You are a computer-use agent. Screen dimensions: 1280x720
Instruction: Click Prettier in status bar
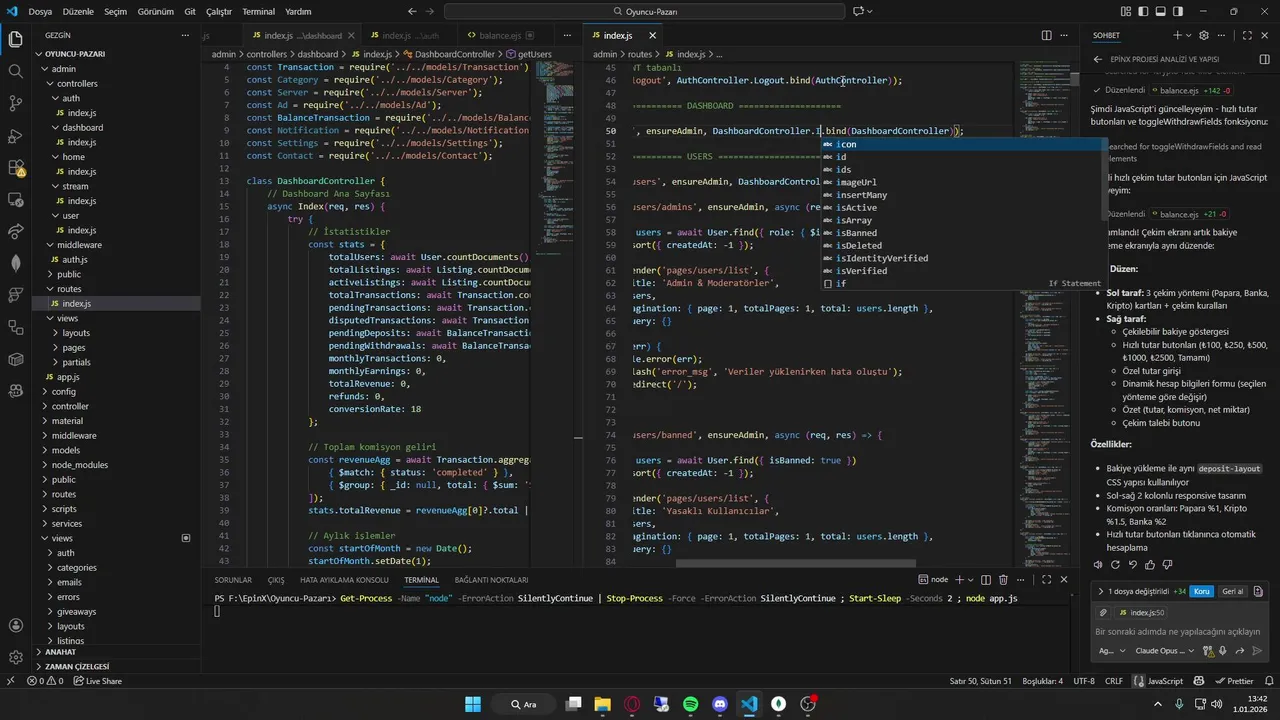pos(1234,681)
